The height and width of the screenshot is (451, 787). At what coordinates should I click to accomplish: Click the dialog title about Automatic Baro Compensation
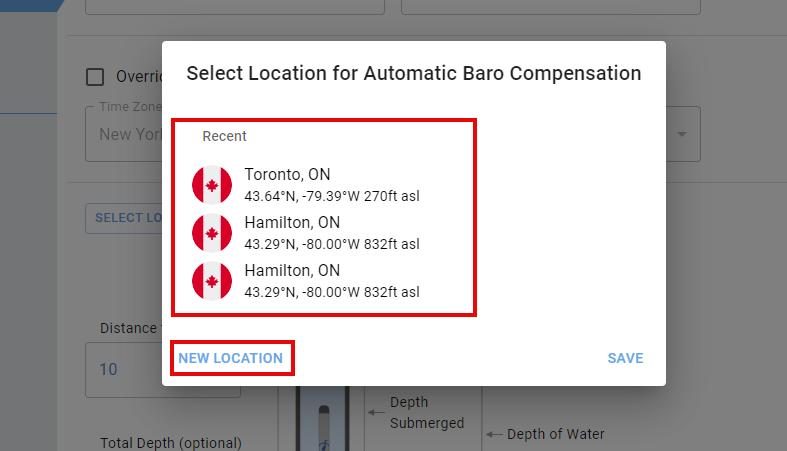pyautogui.click(x=413, y=73)
